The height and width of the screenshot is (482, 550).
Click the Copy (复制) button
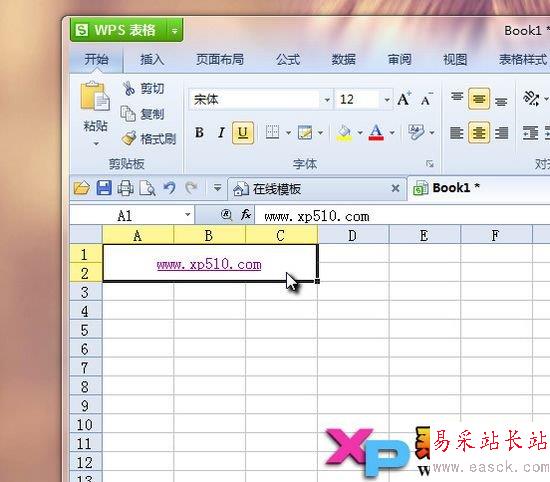tap(143, 114)
